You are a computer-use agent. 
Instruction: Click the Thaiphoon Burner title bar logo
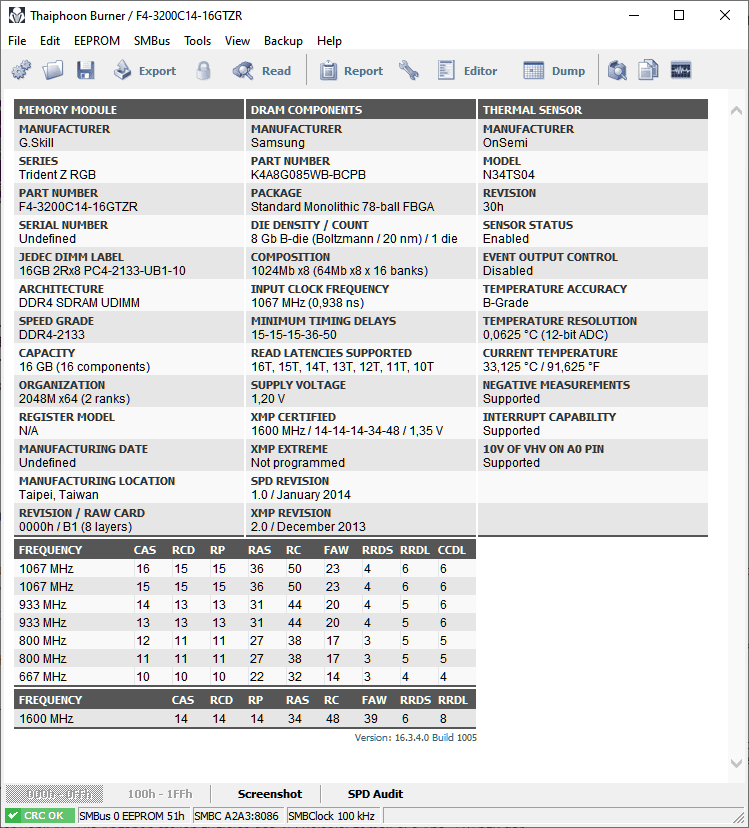16,15
